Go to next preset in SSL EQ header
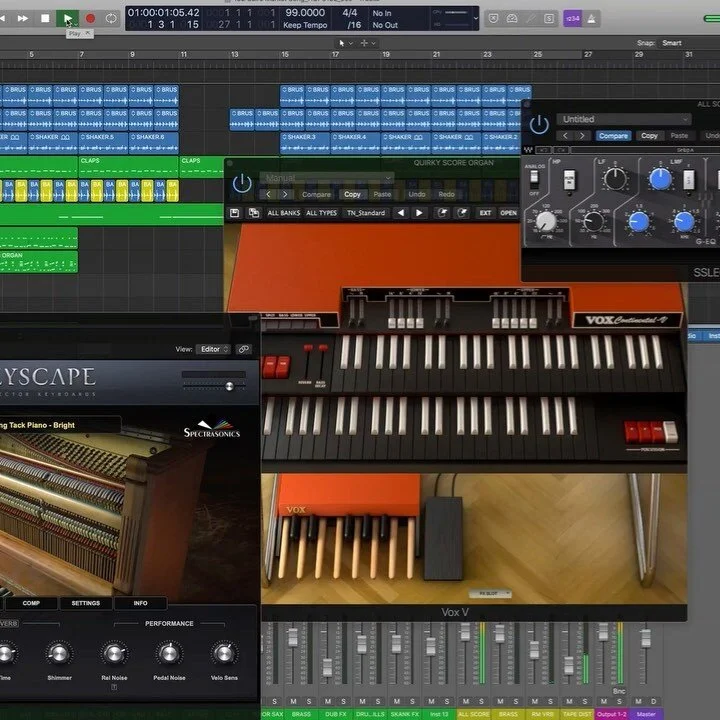Image resolution: width=720 pixels, height=720 pixels. pos(582,135)
